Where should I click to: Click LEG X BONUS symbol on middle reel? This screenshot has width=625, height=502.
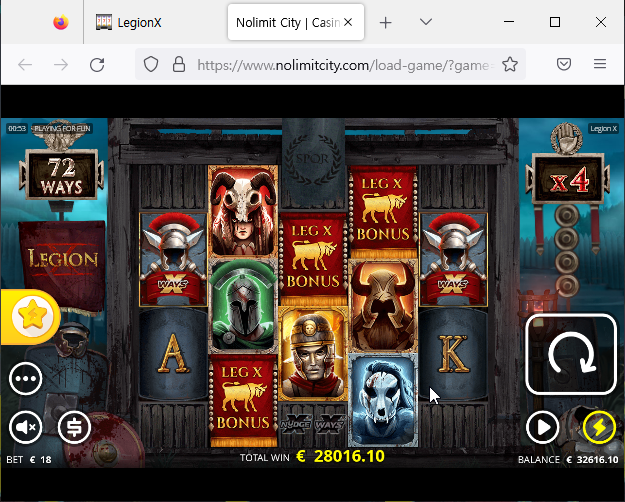click(x=313, y=259)
